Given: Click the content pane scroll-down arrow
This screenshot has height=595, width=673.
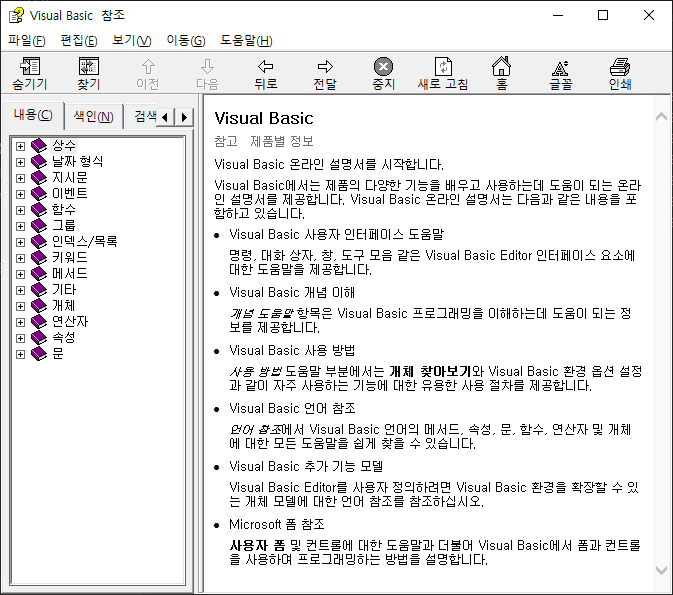Looking at the screenshot, I should point(661,571).
